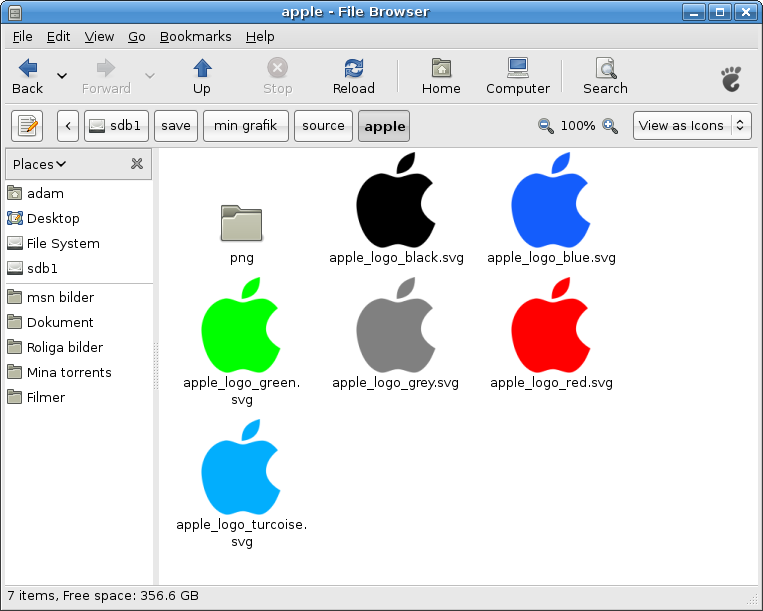Toggle the text location entry button
Viewport: 763px width, 611px height.
pyautogui.click(x=27, y=126)
